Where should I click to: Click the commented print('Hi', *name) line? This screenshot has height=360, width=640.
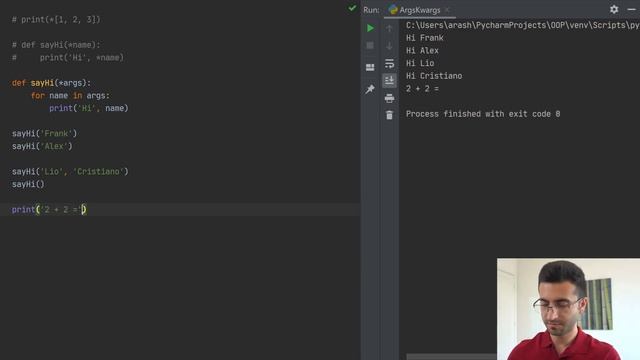tap(68, 58)
